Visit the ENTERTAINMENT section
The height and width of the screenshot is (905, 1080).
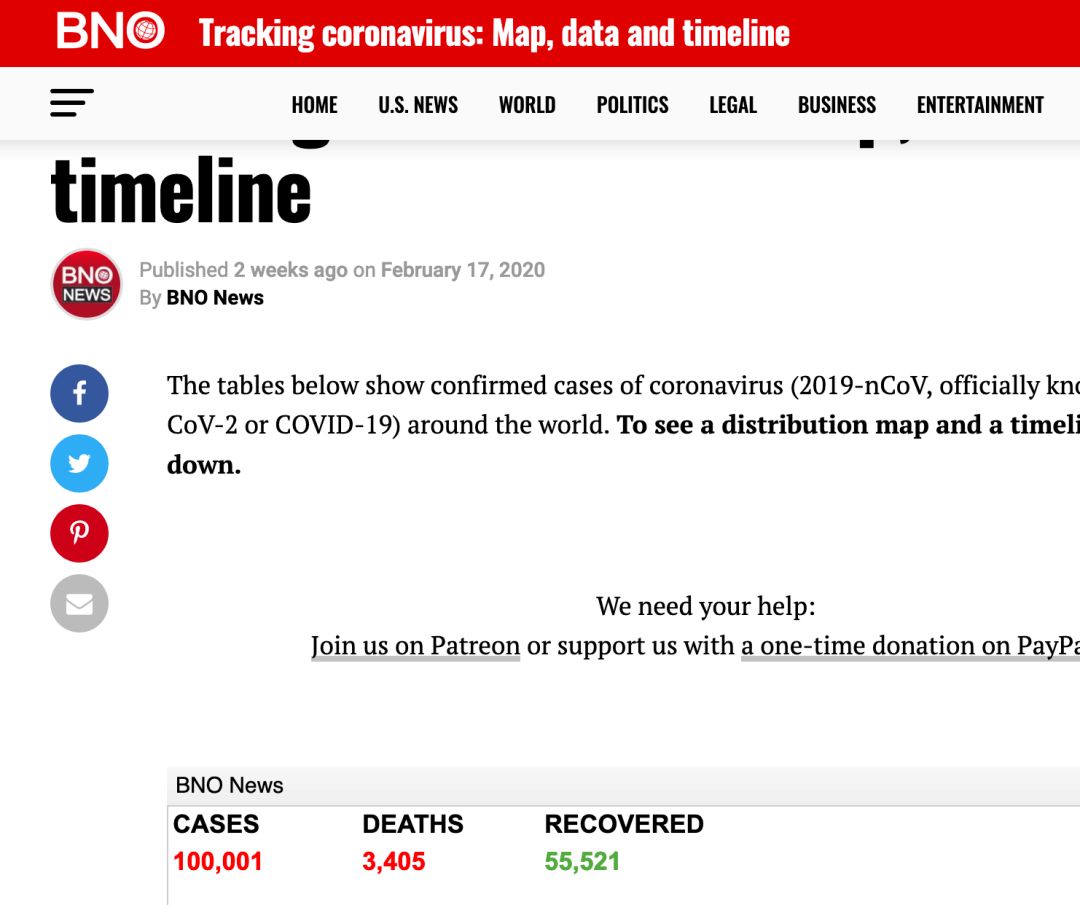(979, 105)
